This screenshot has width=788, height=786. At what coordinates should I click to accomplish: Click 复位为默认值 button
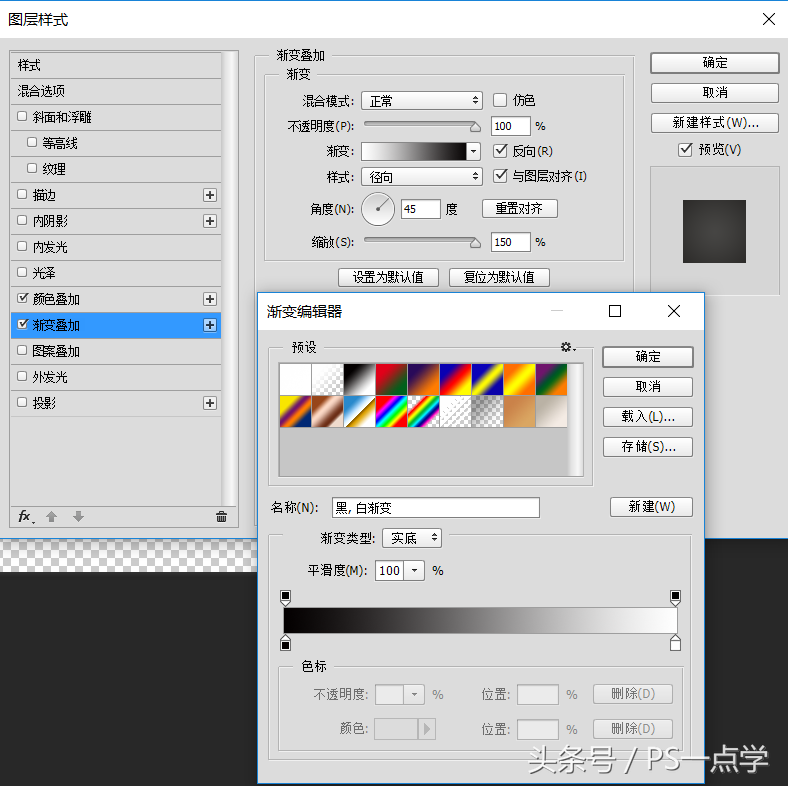coord(499,277)
